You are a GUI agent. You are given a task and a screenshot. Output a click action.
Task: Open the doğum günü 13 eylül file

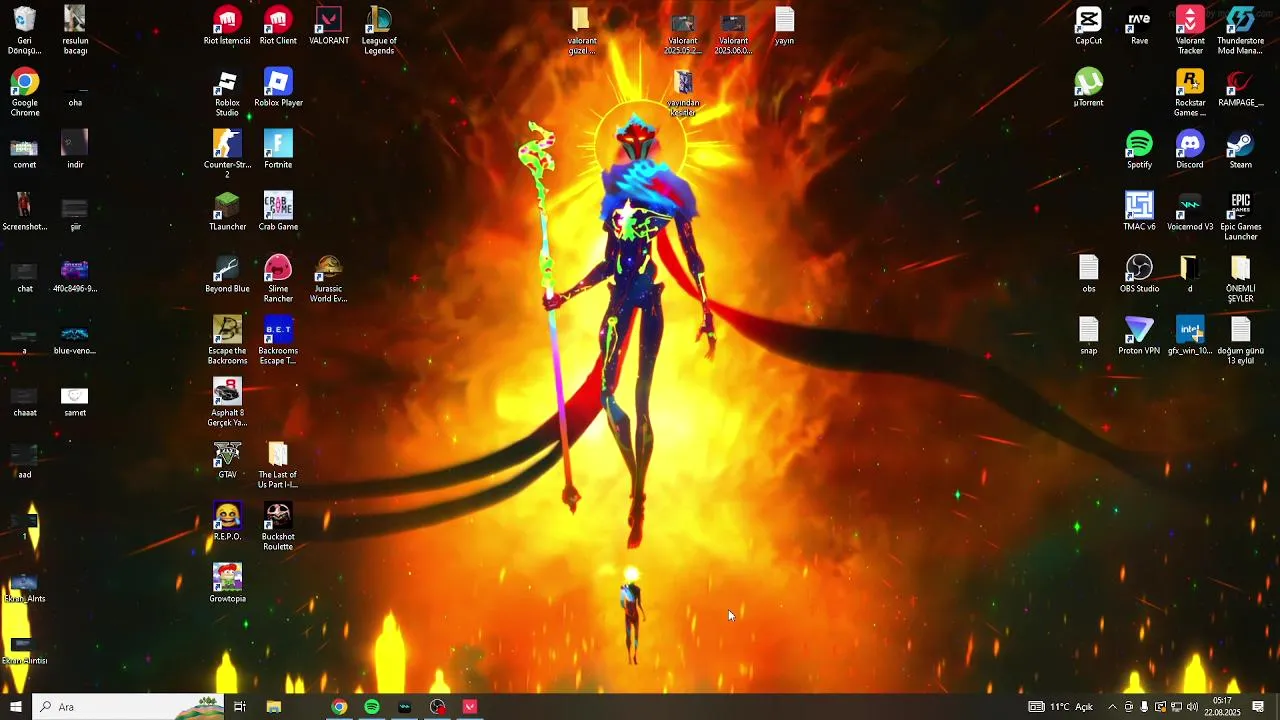1240,341
